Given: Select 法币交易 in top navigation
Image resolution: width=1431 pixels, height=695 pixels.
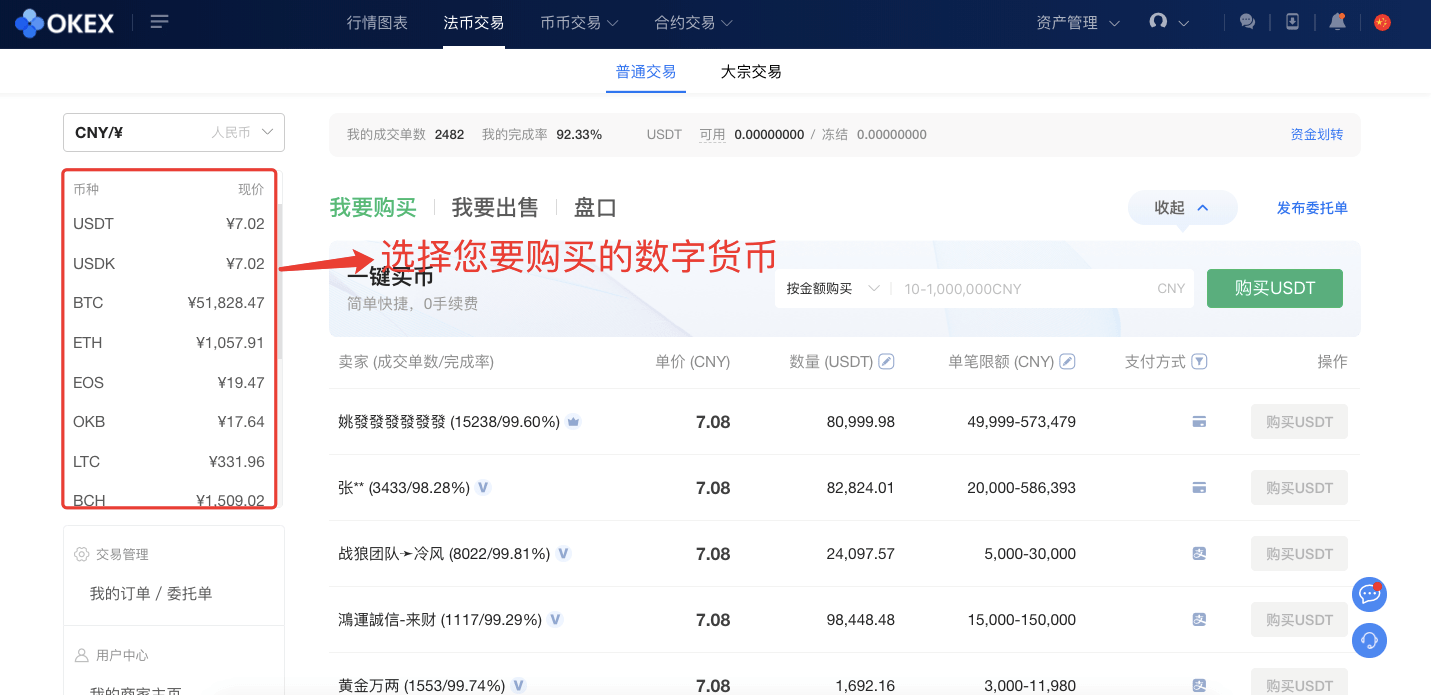Looking at the screenshot, I should click(474, 22).
